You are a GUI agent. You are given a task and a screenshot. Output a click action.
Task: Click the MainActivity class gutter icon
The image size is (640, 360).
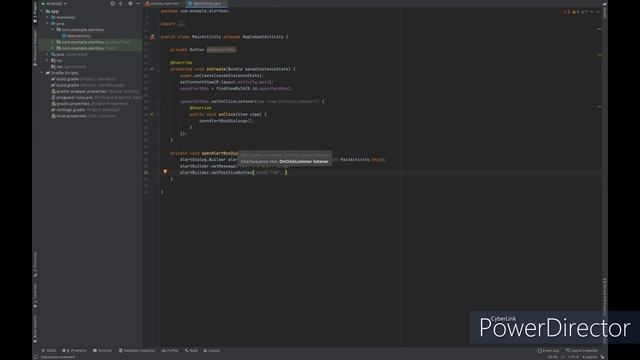pyautogui.click(x=152, y=37)
